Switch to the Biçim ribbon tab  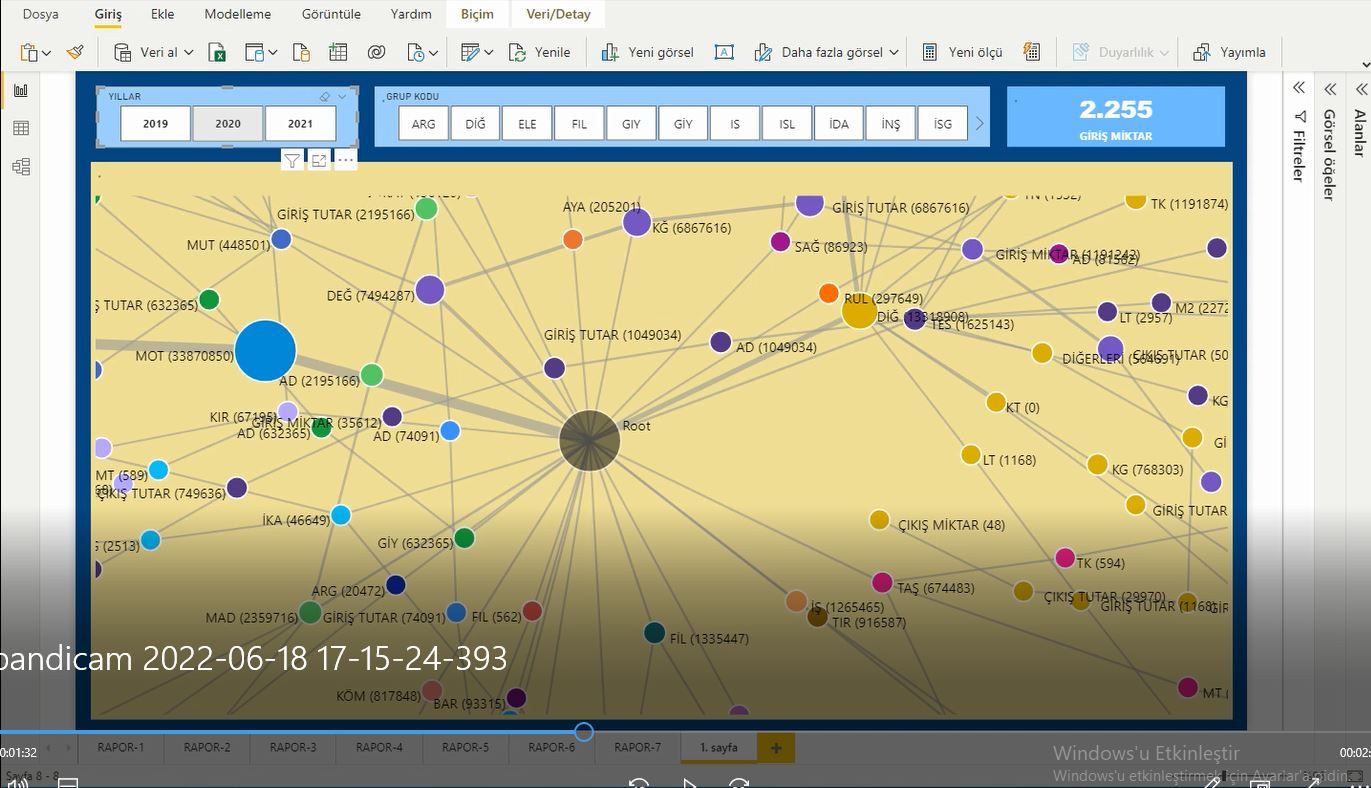click(x=477, y=14)
